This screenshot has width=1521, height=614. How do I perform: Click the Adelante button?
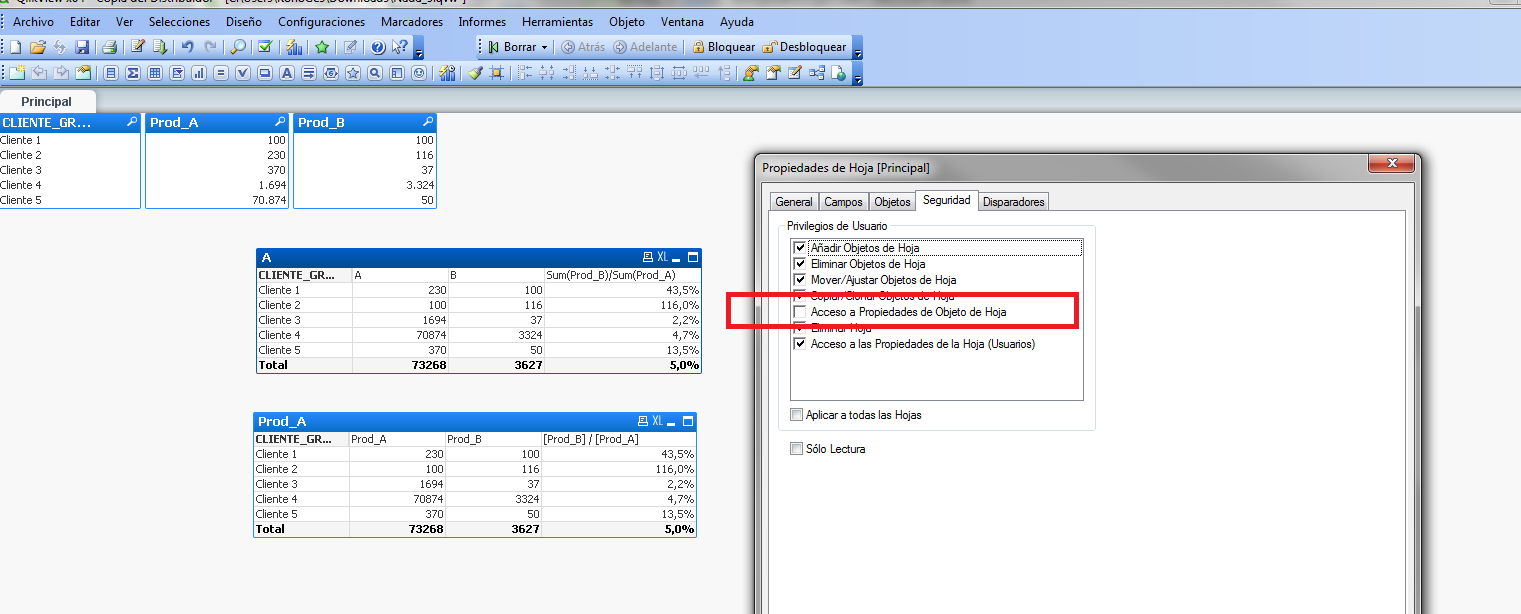645,47
